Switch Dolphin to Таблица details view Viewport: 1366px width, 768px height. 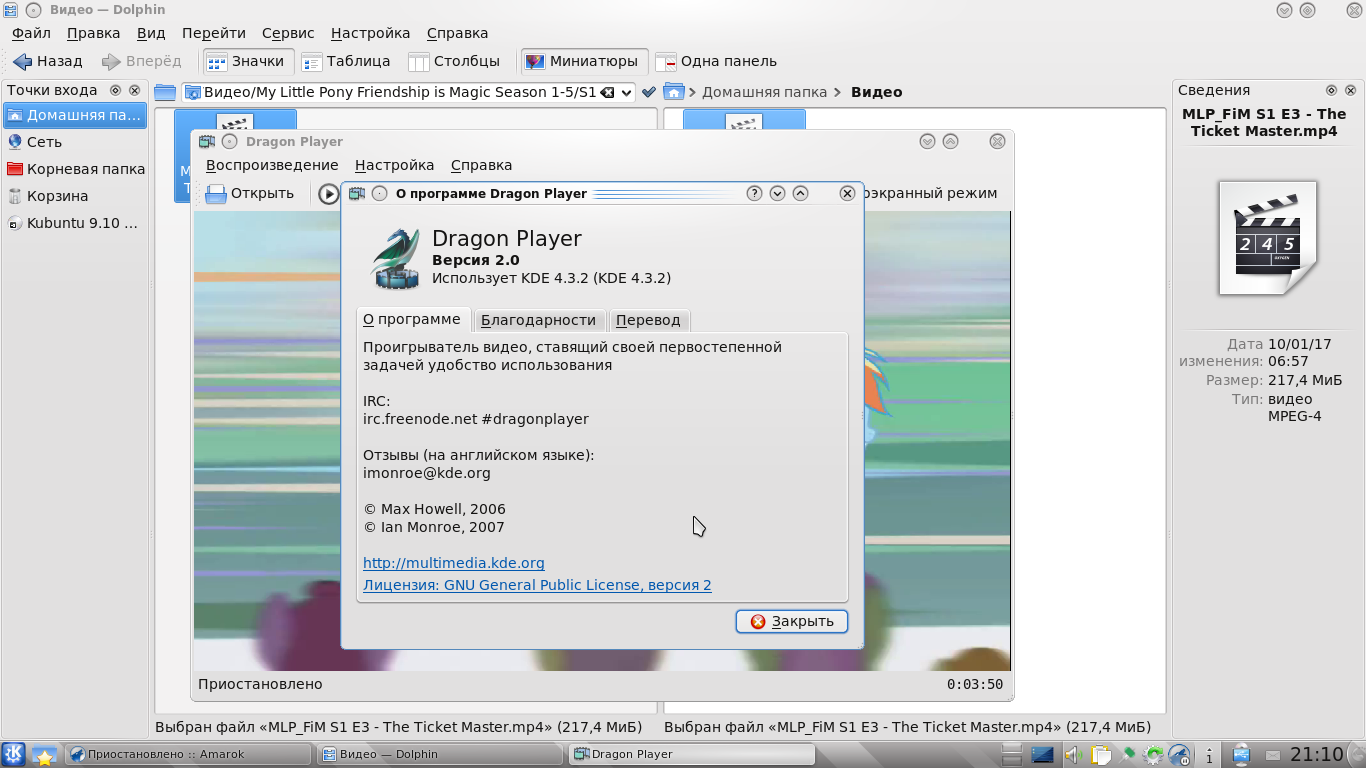point(346,61)
